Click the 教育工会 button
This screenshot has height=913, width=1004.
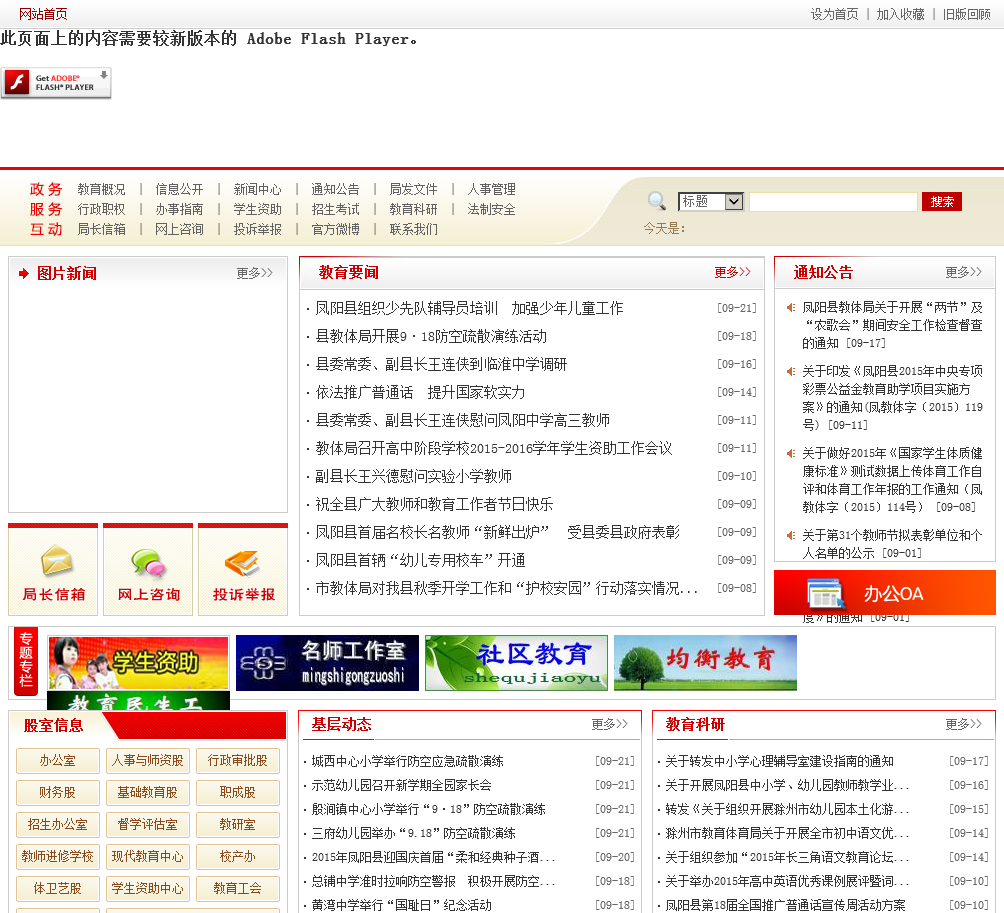point(238,889)
